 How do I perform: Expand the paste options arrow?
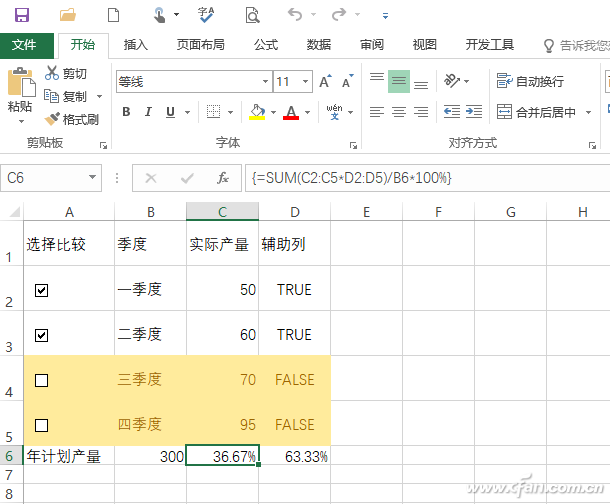(x=21, y=121)
